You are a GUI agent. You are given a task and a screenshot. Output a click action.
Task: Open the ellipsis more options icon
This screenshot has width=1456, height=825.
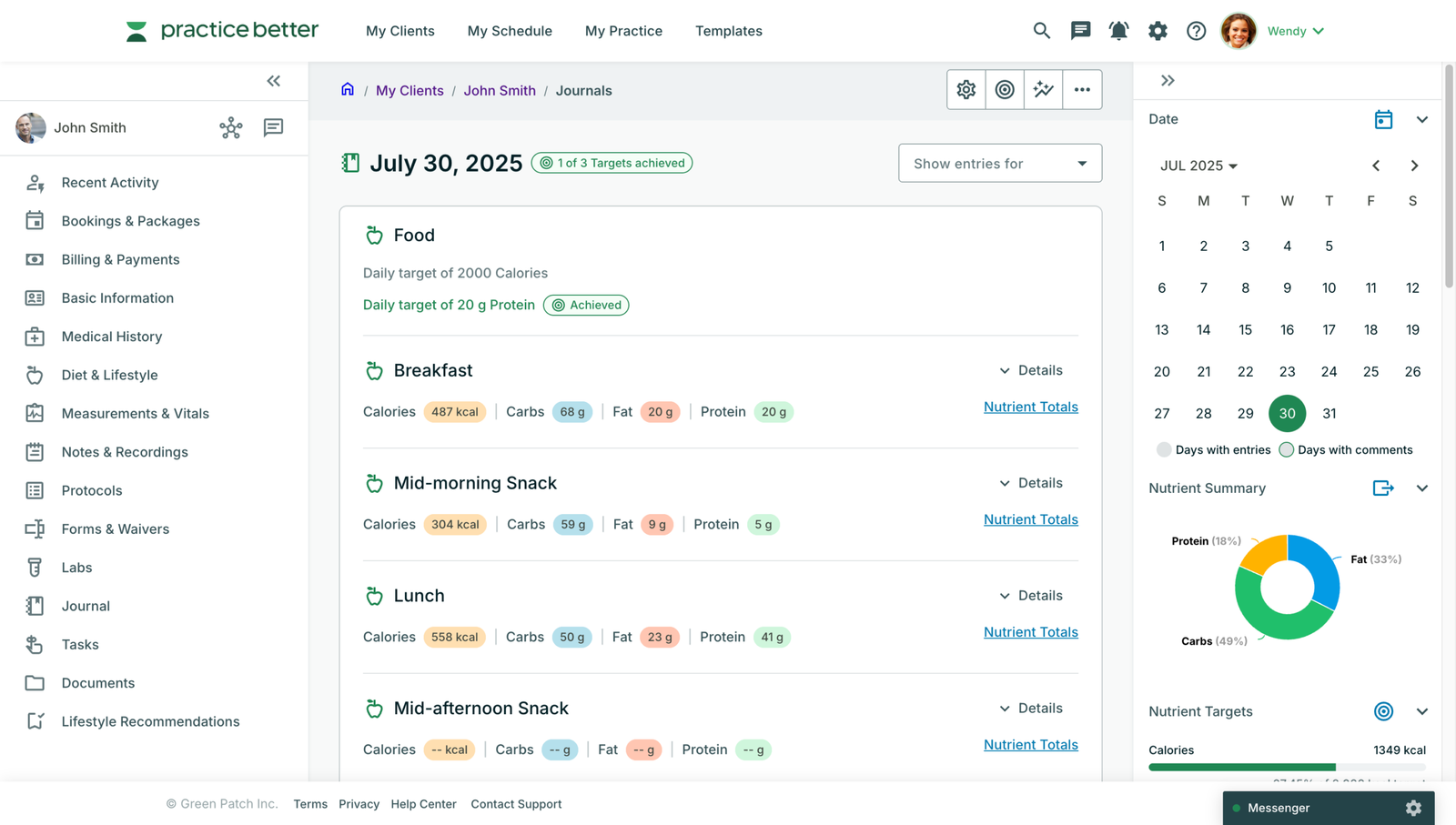click(x=1082, y=89)
